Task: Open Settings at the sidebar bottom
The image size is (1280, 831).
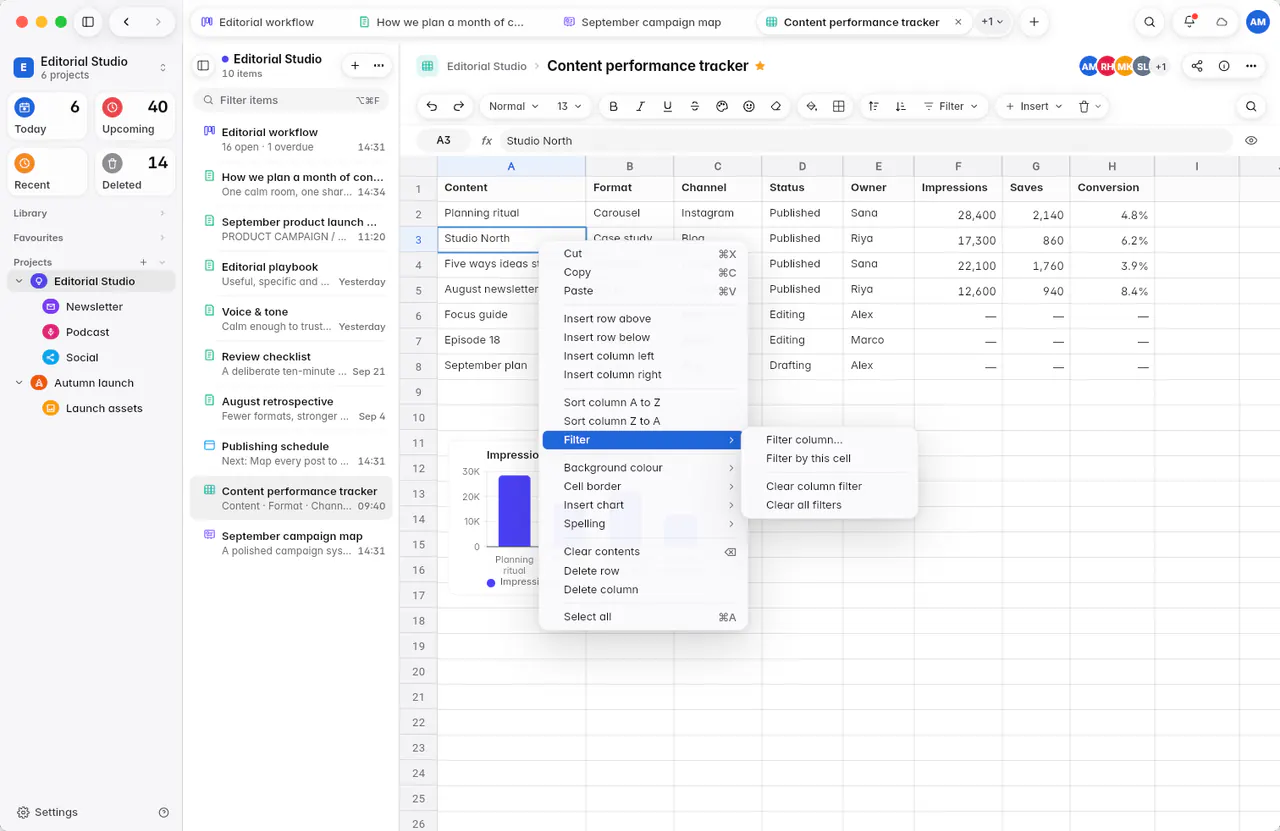Action: coord(47,813)
